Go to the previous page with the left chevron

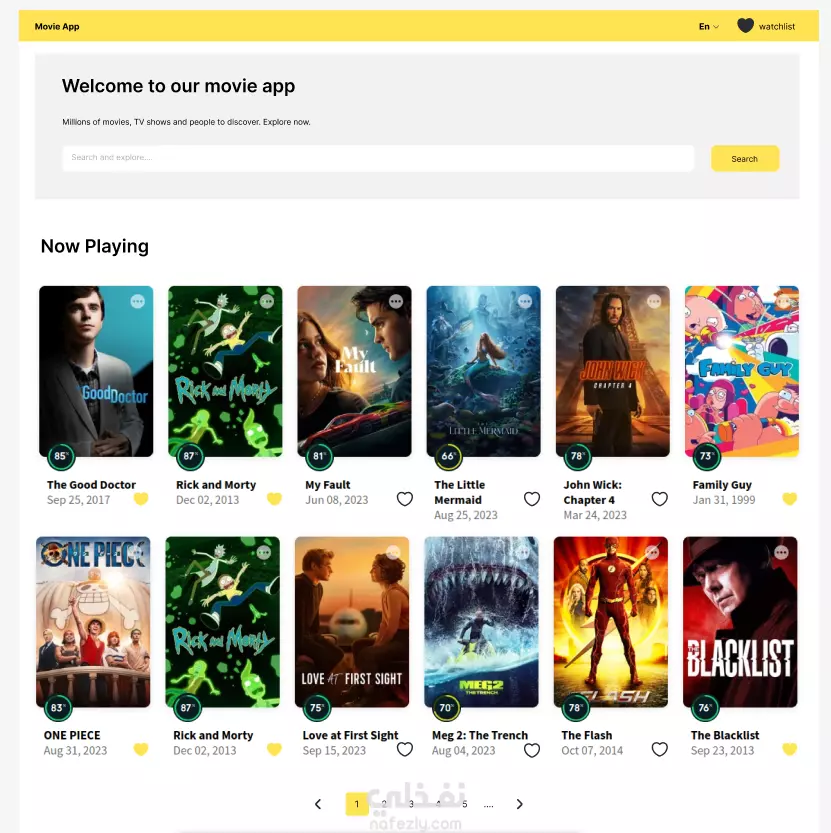pos(318,804)
